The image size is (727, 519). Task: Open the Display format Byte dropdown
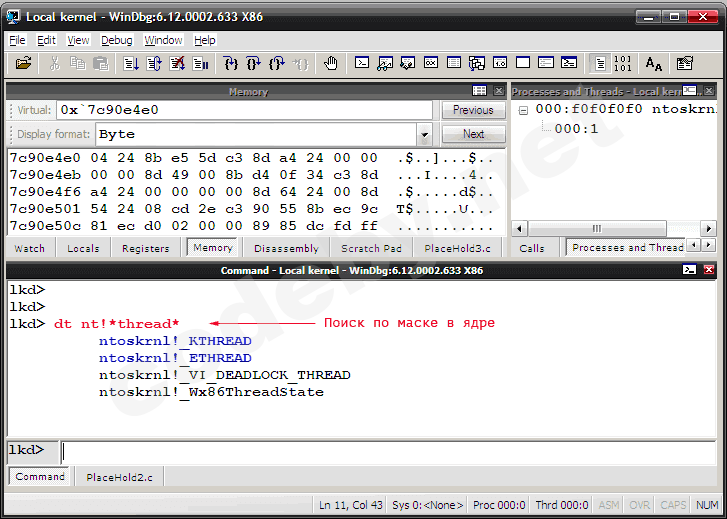pyautogui.click(x=424, y=135)
